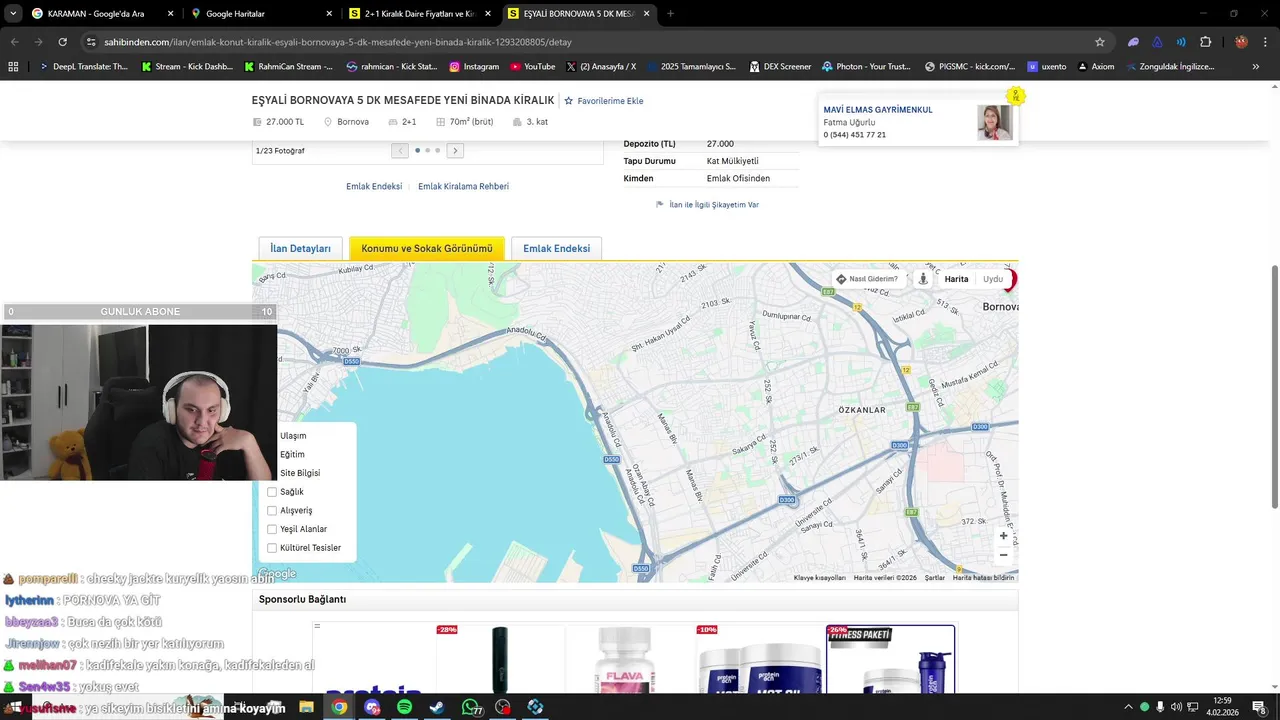Zoom in the map with plus button
1280x720 pixels.
1003,536
